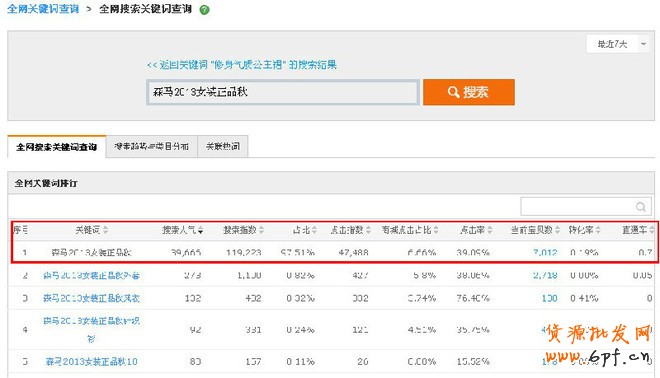Image resolution: width=660 pixels, height=378 pixels.
Task: Click the table filter search box
Action: point(585,206)
